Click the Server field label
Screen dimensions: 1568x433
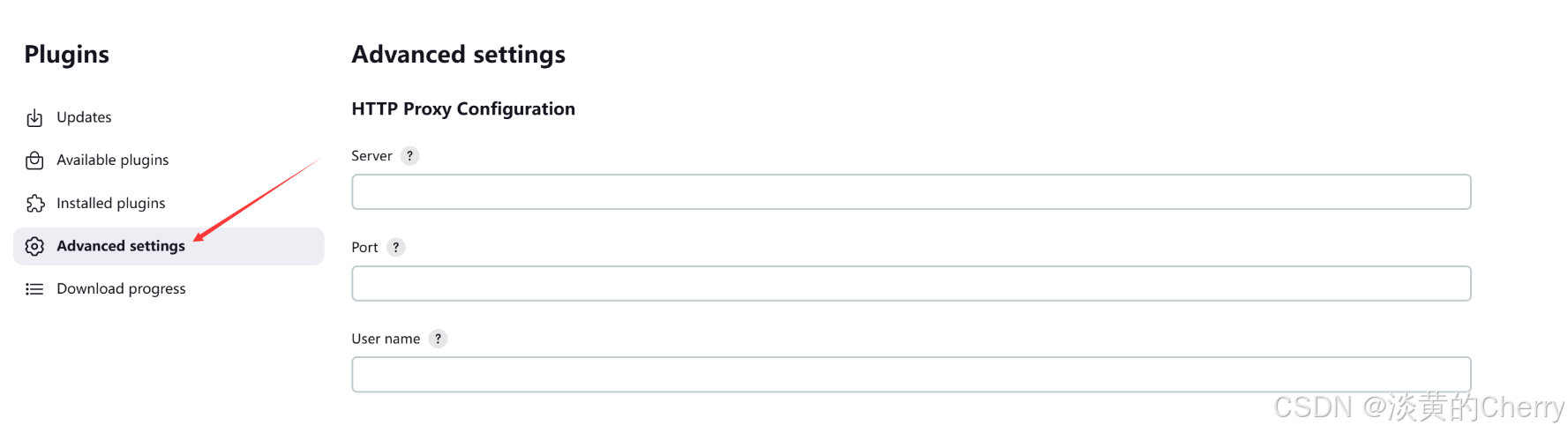371,156
